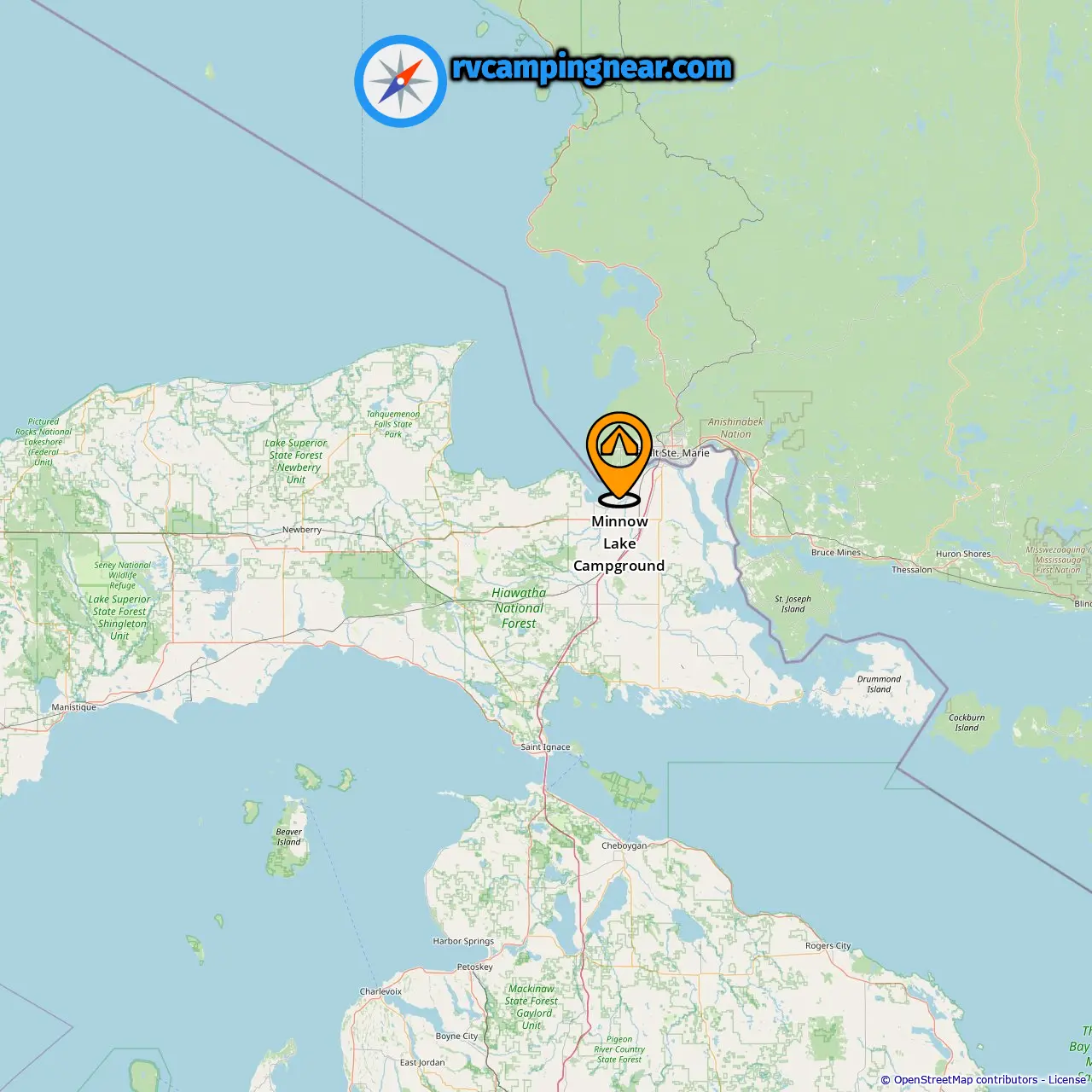The image size is (1092, 1092).
Task: Select the Newberry town label
Action: point(302,530)
